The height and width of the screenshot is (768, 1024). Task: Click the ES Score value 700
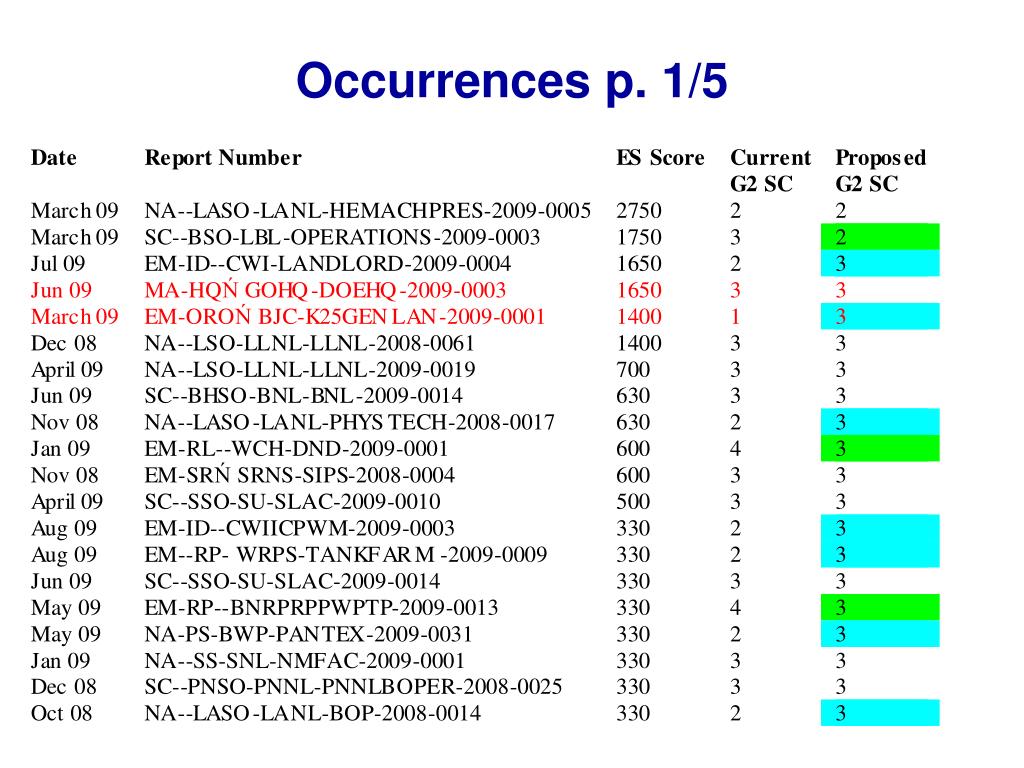tap(633, 370)
